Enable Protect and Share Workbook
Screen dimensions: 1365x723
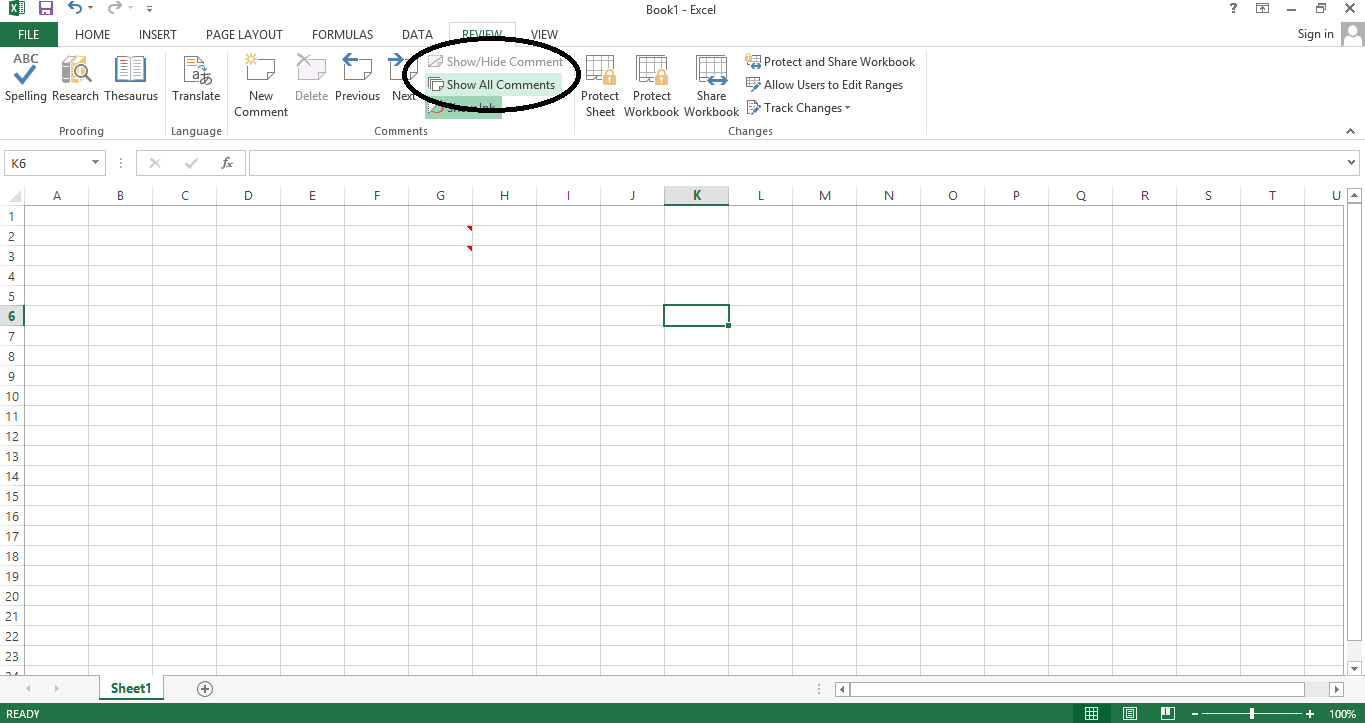pos(830,61)
